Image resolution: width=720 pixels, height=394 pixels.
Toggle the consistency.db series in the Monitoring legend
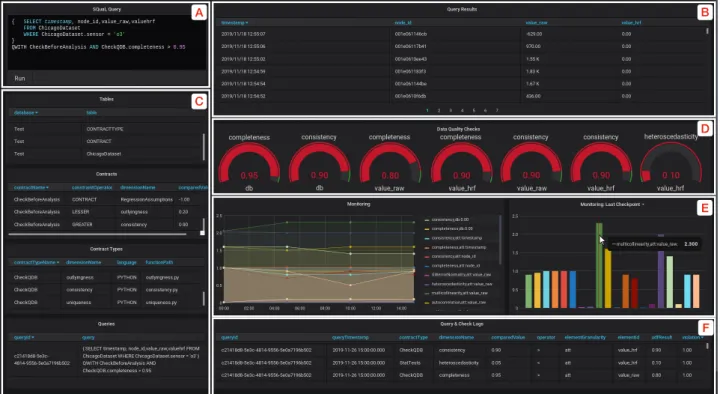tap(450, 220)
